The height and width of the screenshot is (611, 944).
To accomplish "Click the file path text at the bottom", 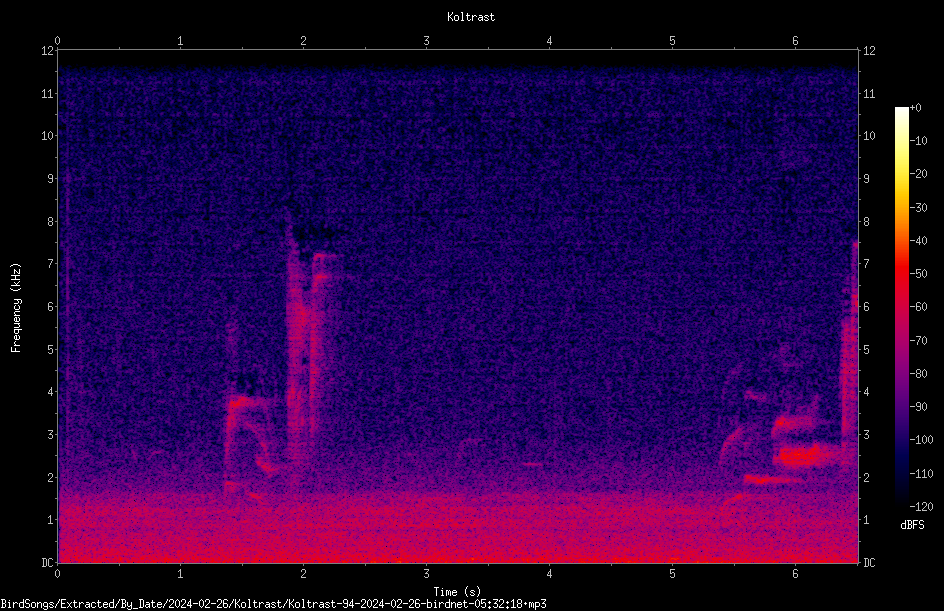I will [273, 604].
